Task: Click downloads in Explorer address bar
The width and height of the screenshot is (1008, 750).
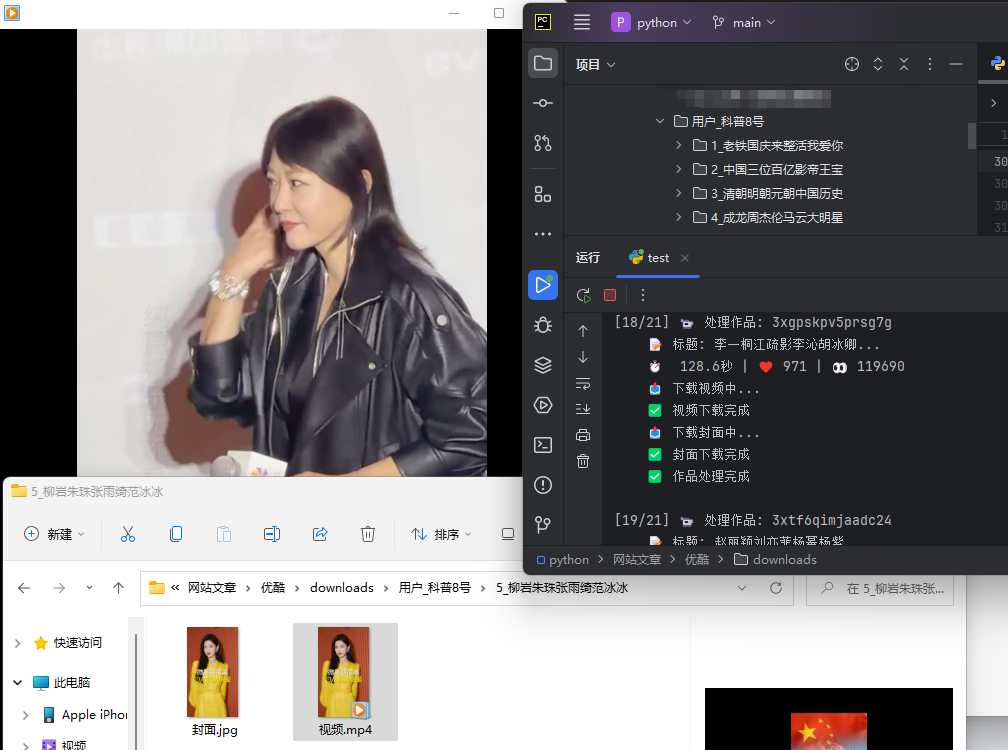Action: point(342,588)
